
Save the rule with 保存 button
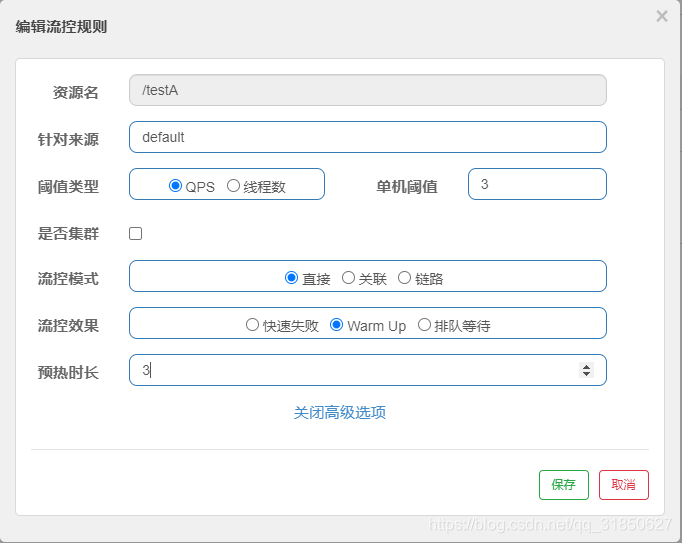click(564, 485)
